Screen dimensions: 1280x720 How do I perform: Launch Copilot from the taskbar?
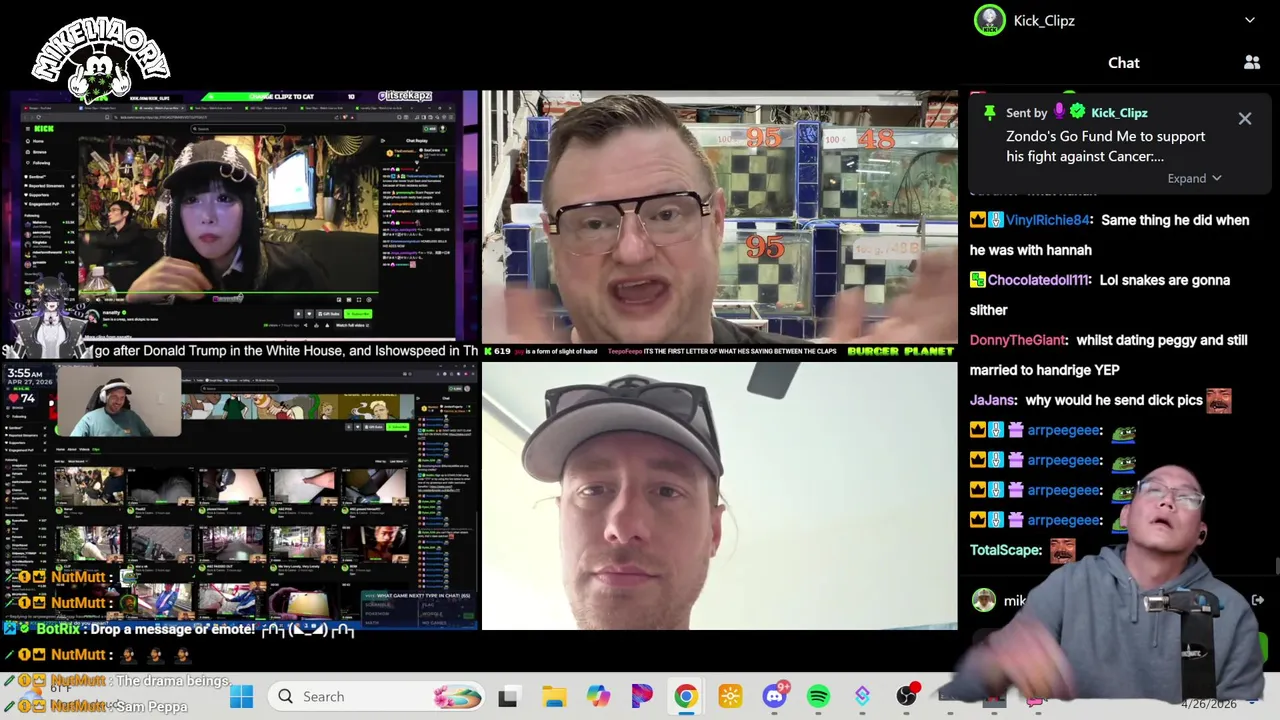click(x=598, y=697)
